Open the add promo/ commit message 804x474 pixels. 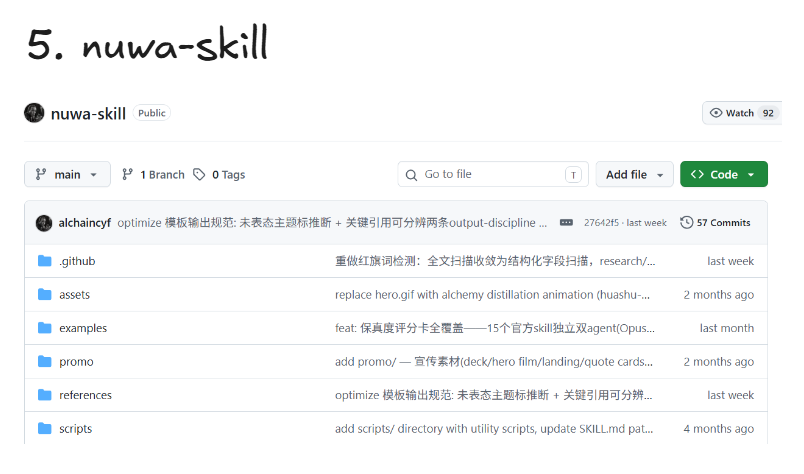point(494,362)
